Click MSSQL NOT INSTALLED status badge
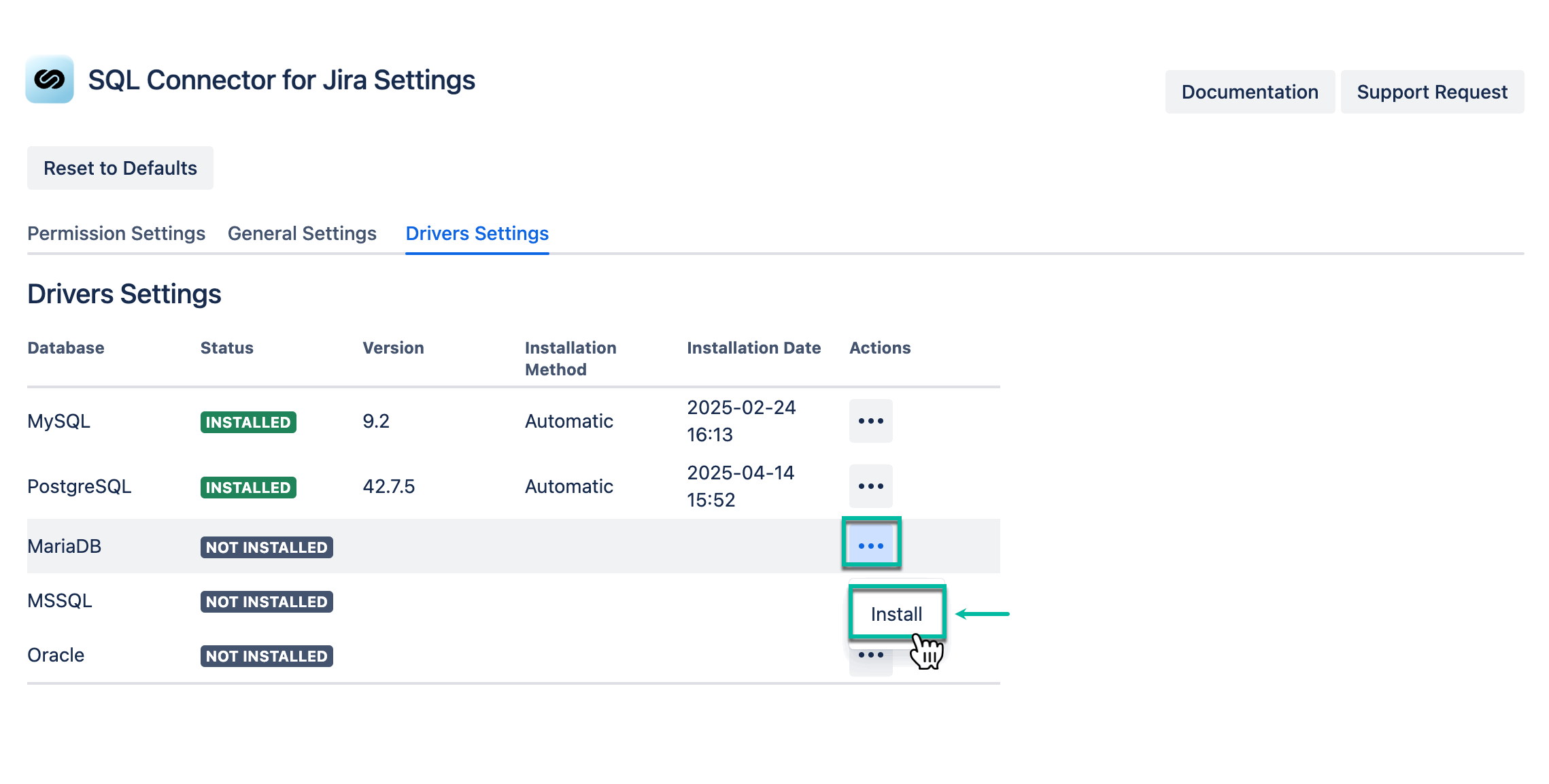Screen dimensions: 1549x784 (267, 602)
